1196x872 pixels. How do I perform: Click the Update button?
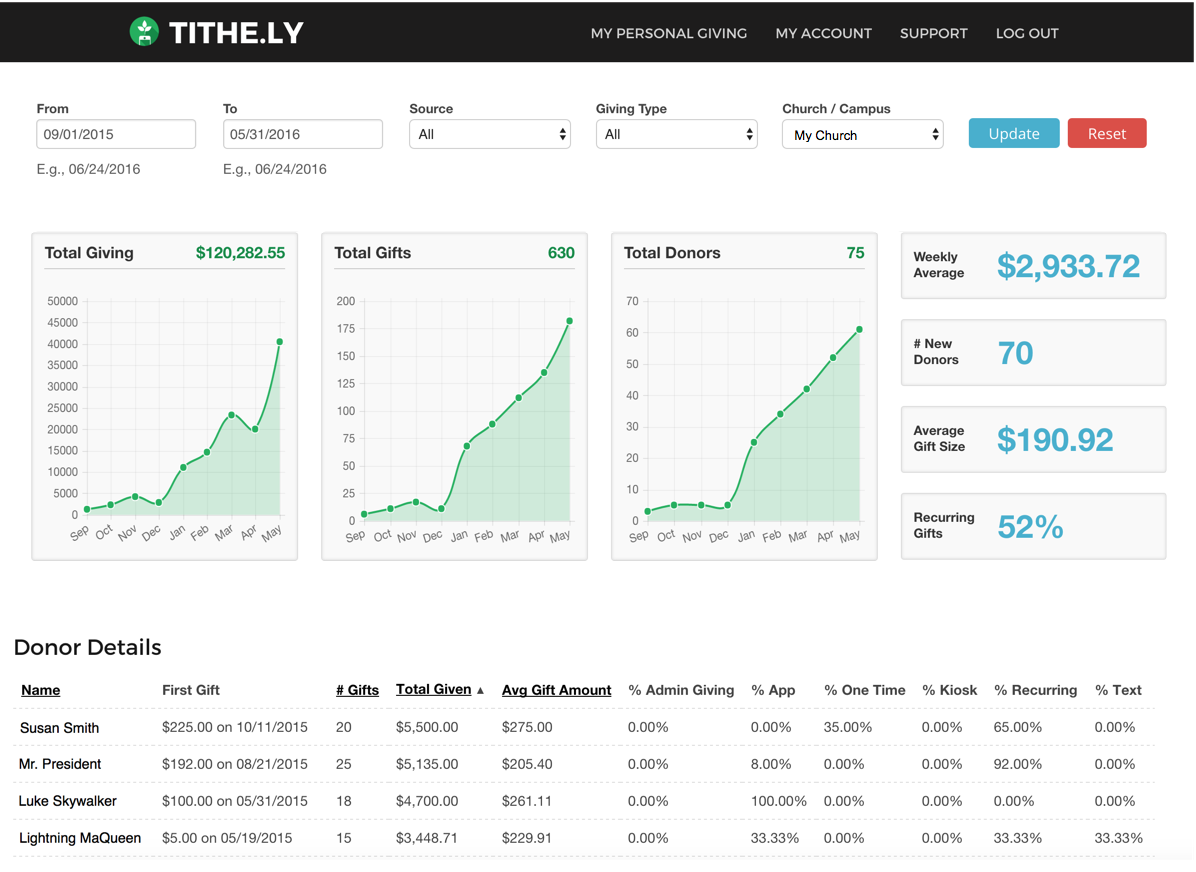[1013, 133]
